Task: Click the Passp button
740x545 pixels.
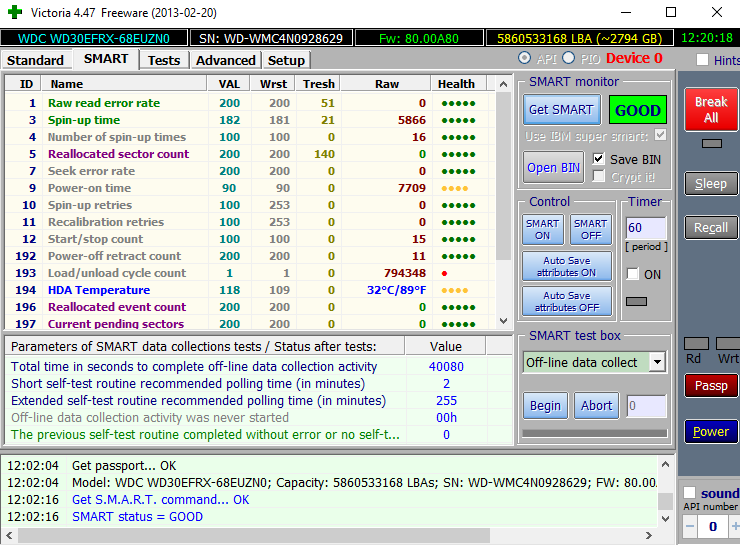Action: pos(711,386)
